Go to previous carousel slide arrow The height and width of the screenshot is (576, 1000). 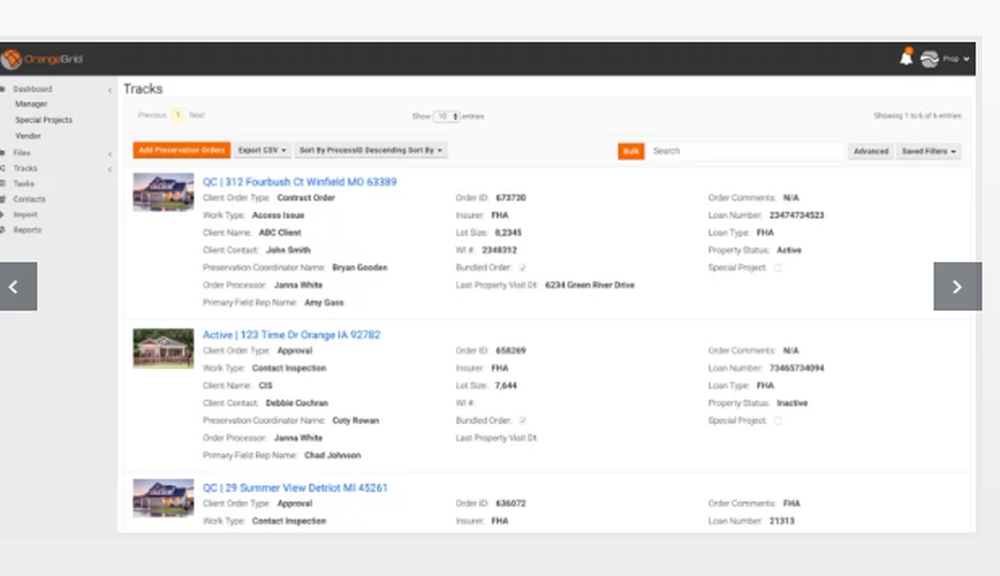(18, 286)
